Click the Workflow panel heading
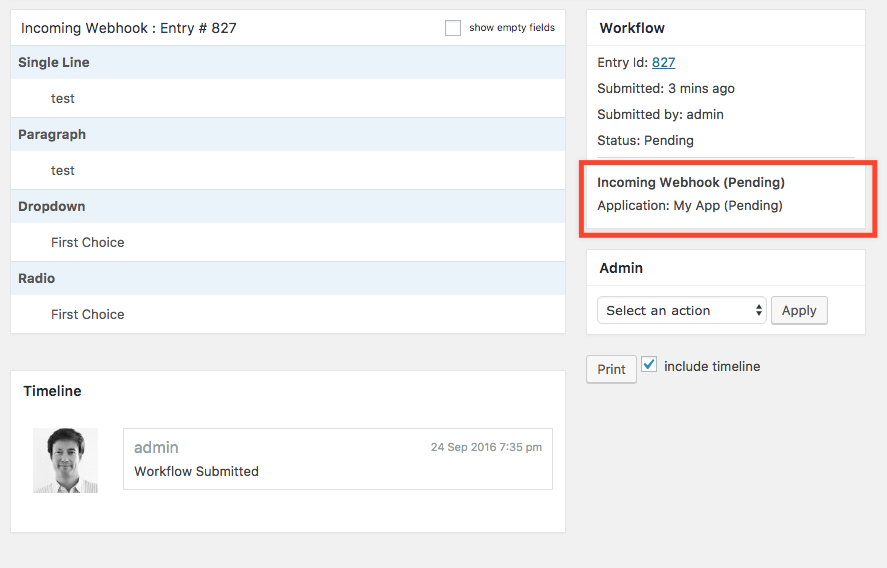Screen dimensions: 887x568 [x=632, y=28]
